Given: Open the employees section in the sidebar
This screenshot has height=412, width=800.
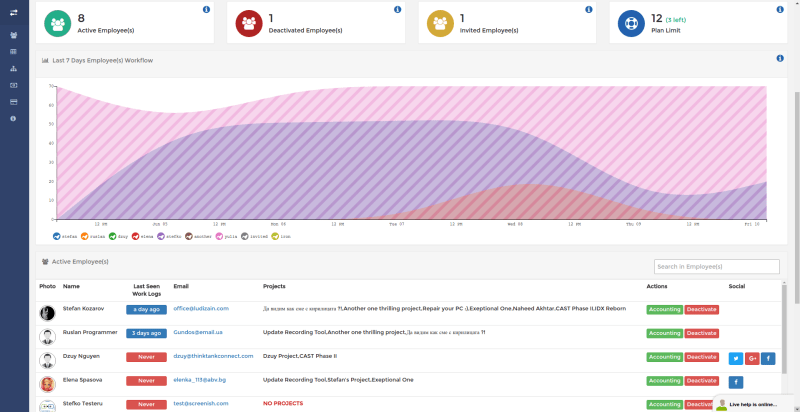Looking at the screenshot, I should click(13, 35).
